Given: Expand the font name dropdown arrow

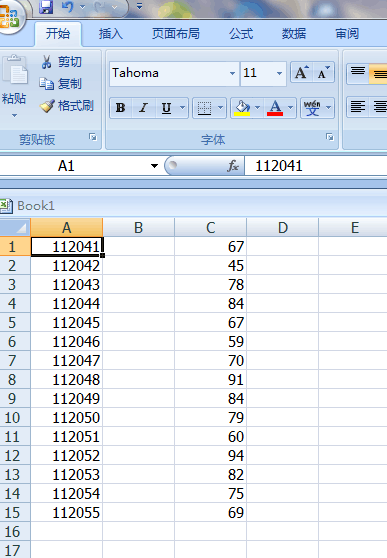Looking at the screenshot, I should 232,73.
